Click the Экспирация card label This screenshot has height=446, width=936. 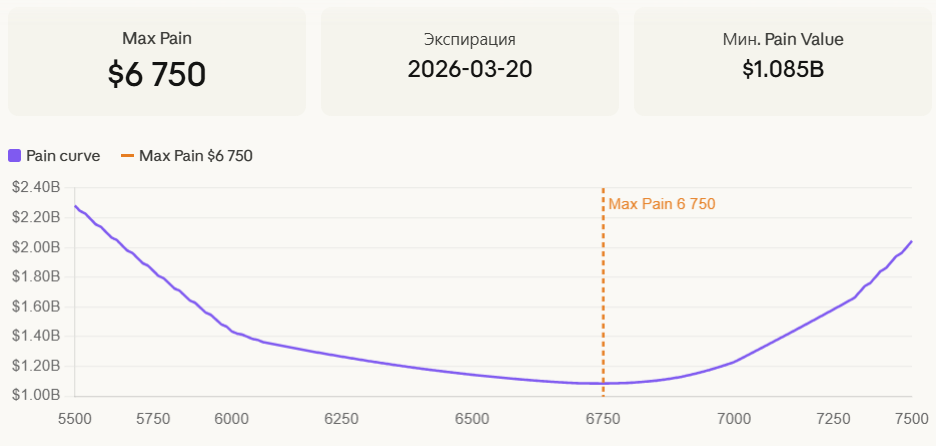coord(469,40)
